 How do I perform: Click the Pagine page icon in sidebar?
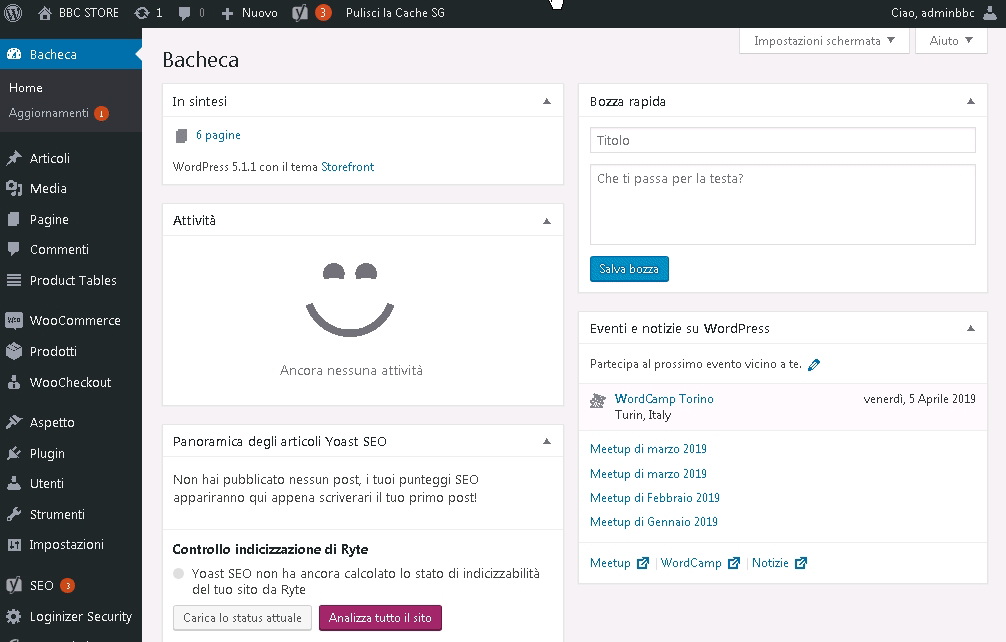click(13, 219)
